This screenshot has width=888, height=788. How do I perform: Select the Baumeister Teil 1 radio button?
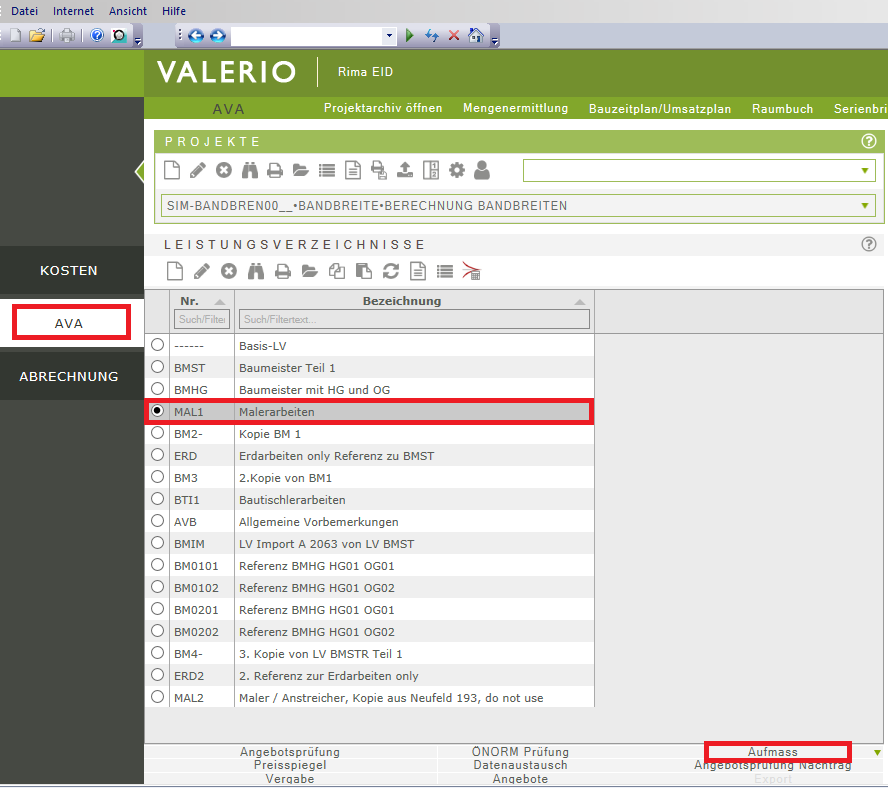[x=157, y=367]
